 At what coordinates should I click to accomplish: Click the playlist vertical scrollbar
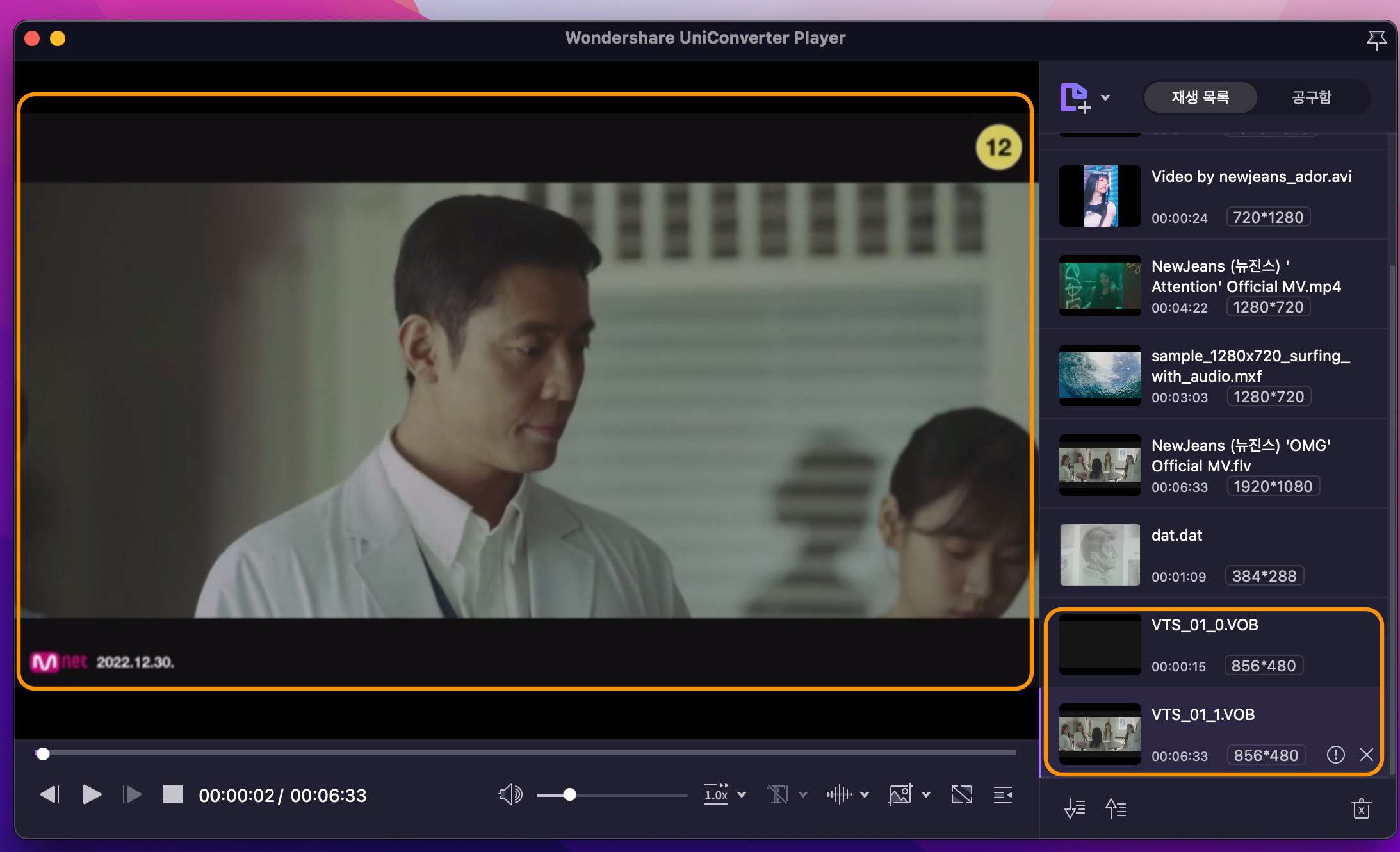tap(1392, 519)
